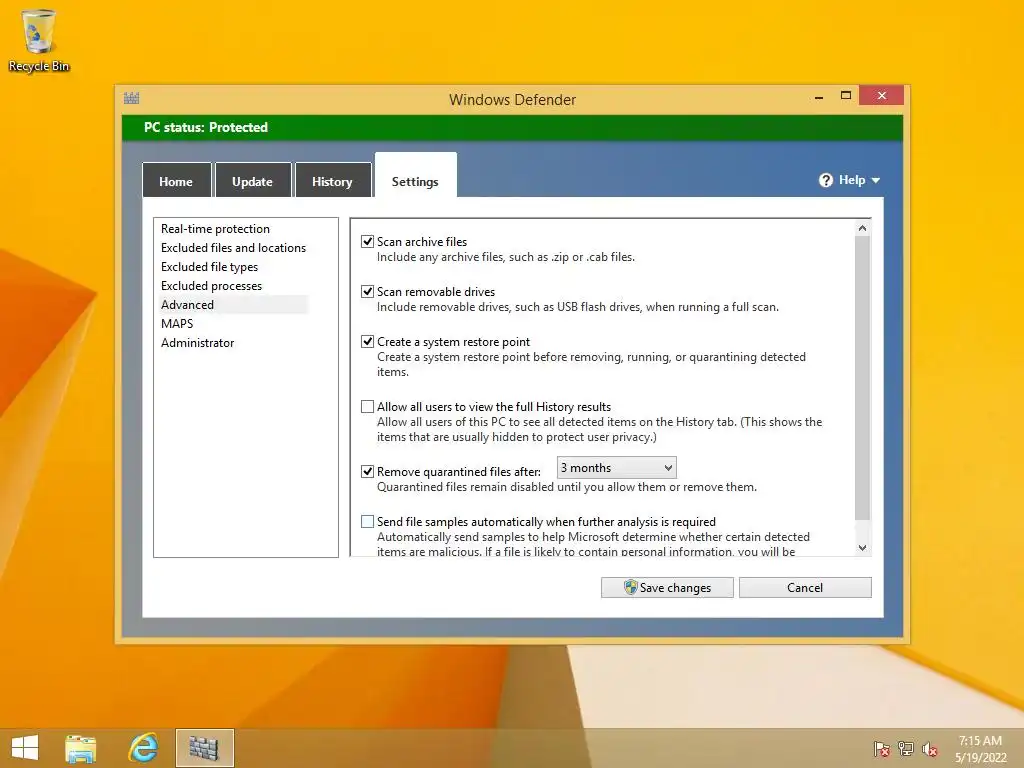Click the settings panel scrollbar thumb
The image size is (1024, 768).
862,378
